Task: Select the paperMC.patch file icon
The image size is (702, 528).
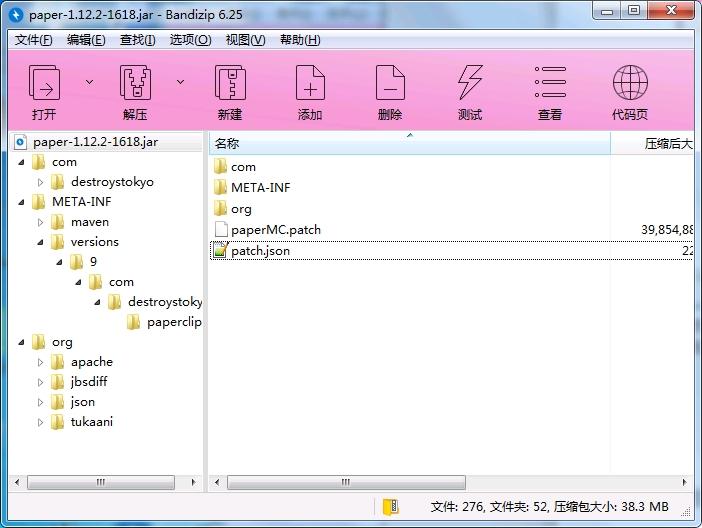Action: [x=221, y=229]
